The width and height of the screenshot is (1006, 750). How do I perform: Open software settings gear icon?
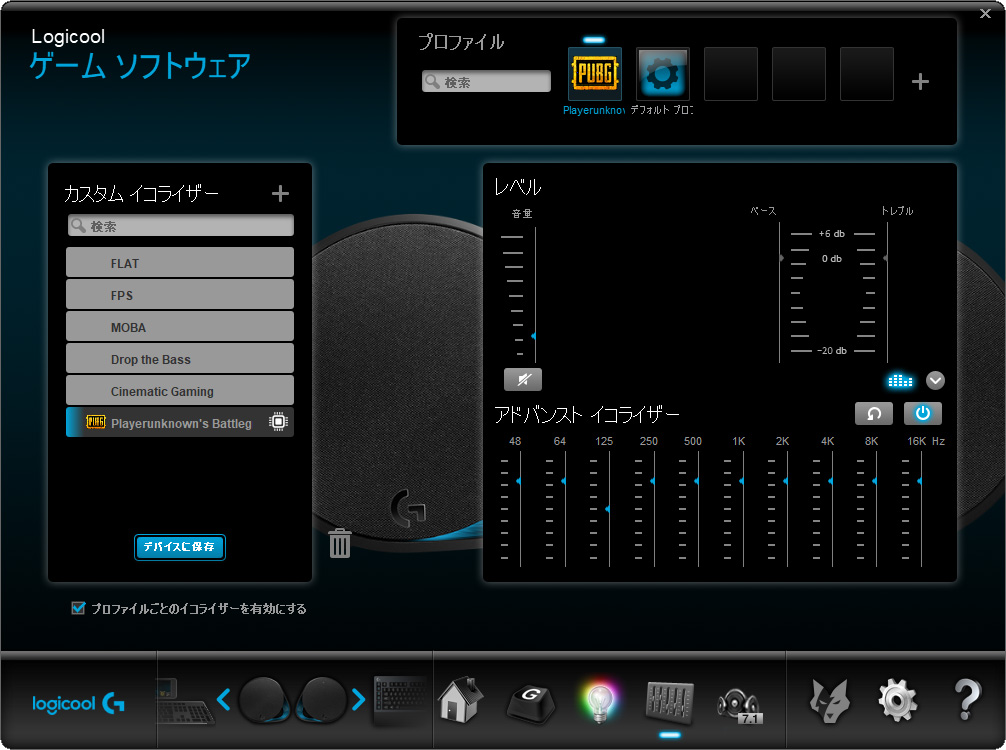[898, 701]
